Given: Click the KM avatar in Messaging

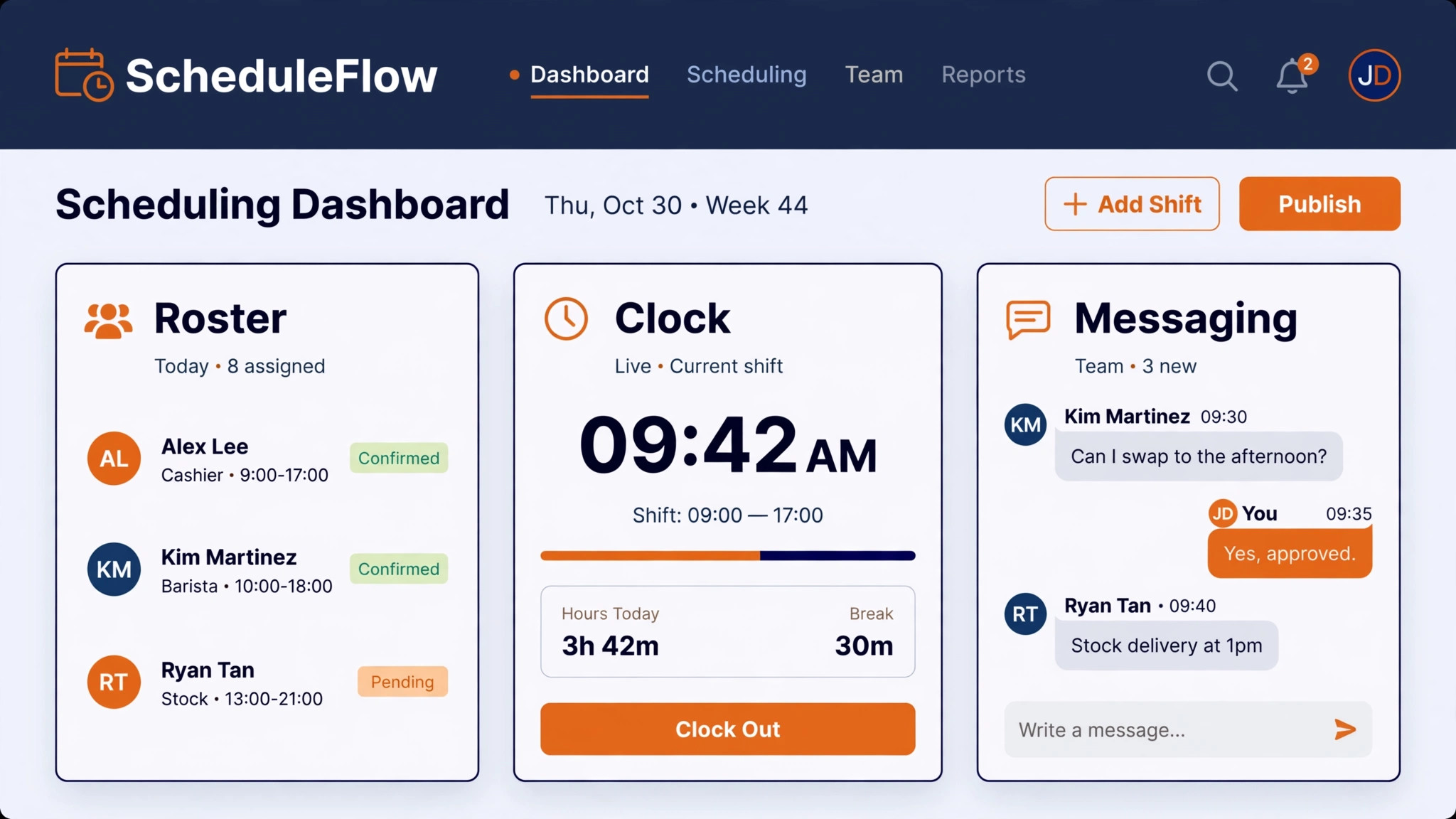Looking at the screenshot, I should (x=1025, y=425).
